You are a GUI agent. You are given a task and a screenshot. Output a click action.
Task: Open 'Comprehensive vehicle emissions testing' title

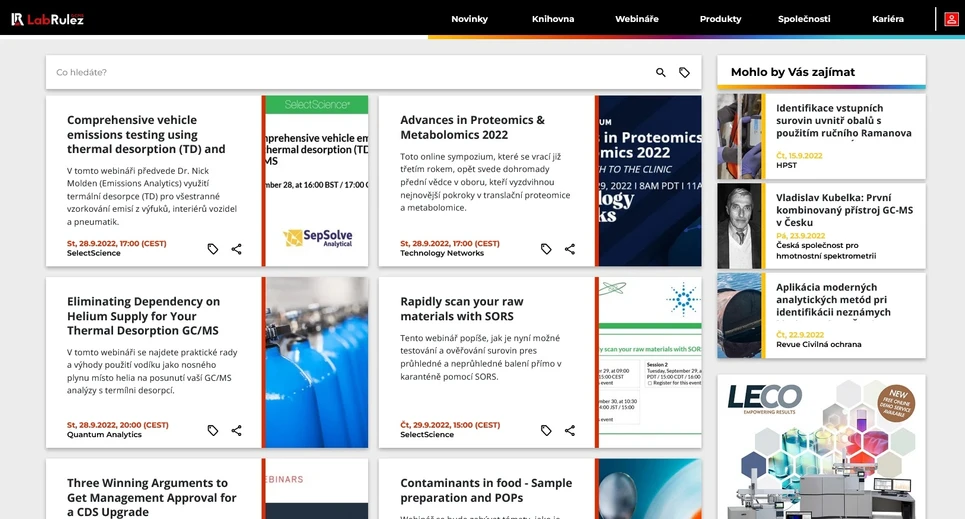pos(146,134)
